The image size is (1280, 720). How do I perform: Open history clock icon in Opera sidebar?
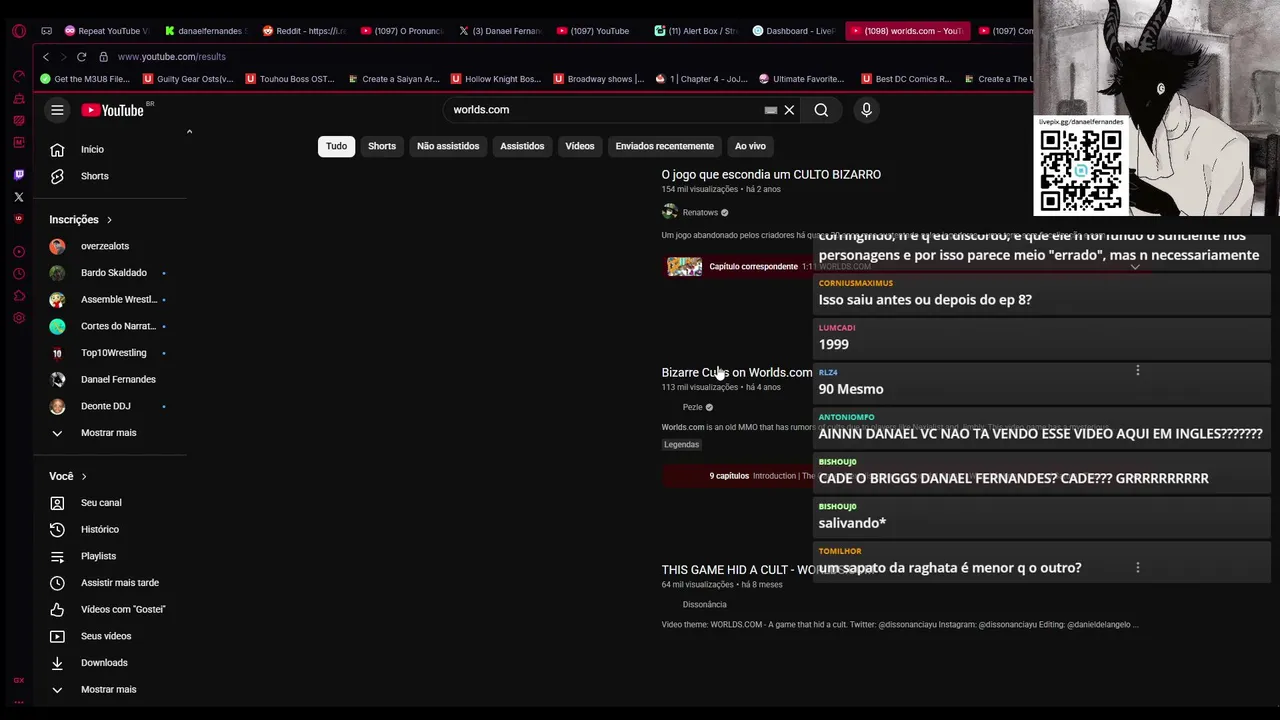[x=18, y=274]
